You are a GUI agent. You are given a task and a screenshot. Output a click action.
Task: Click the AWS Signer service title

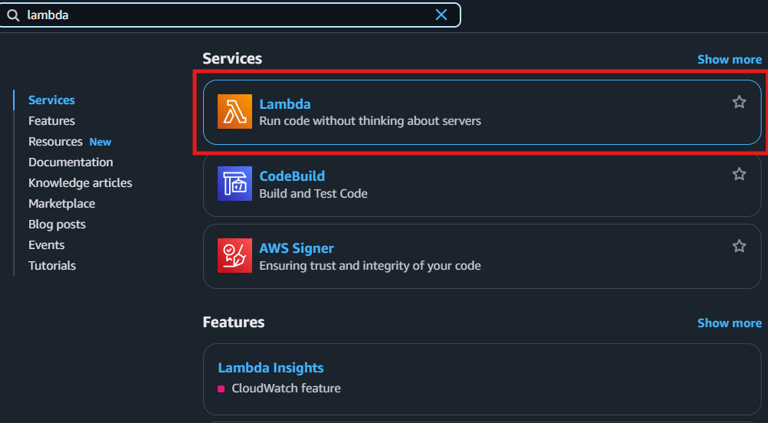(x=296, y=247)
